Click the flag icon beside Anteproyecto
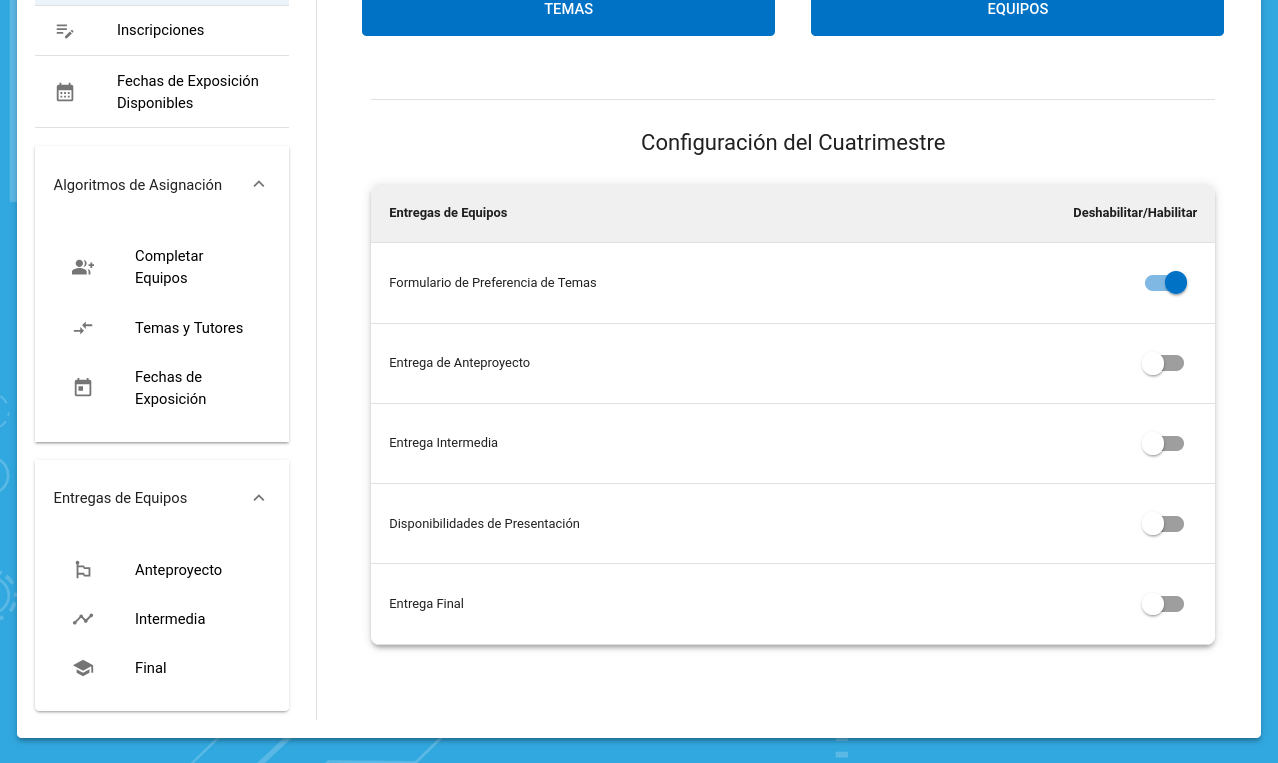The width and height of the screenshot is (1278, 763). [83, 570]
